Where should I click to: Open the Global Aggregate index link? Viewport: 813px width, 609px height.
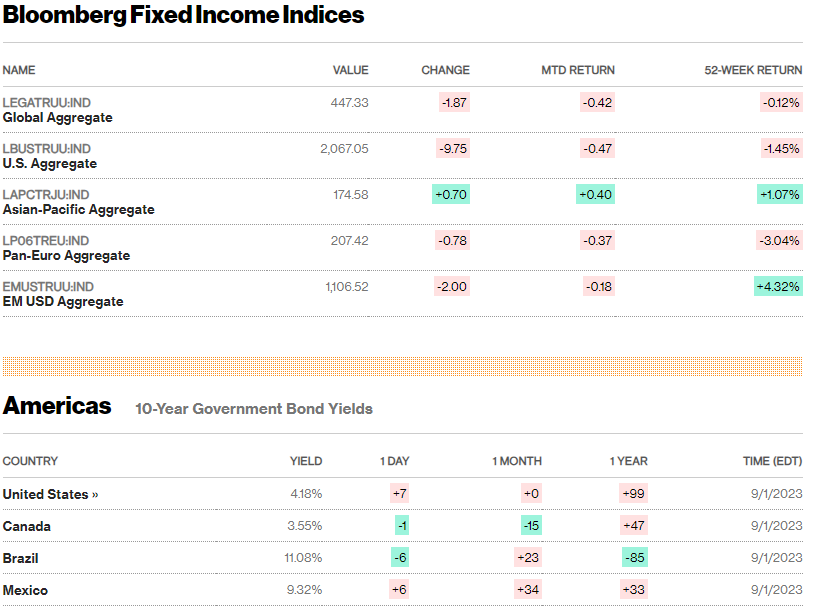coord(58,118)
